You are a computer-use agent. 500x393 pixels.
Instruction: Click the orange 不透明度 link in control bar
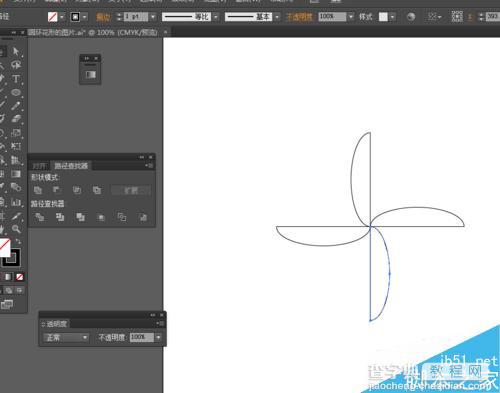300,17
